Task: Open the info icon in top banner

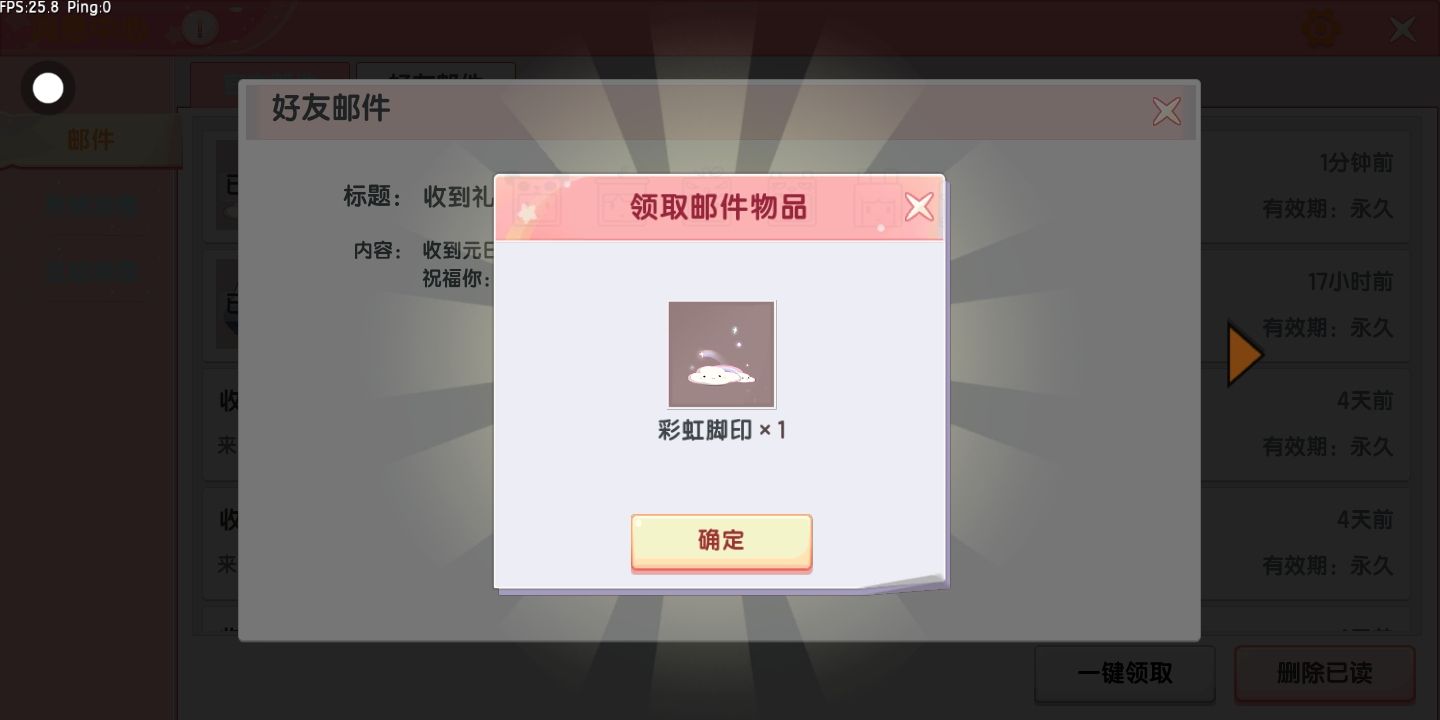Action: (x=200, y=29)
